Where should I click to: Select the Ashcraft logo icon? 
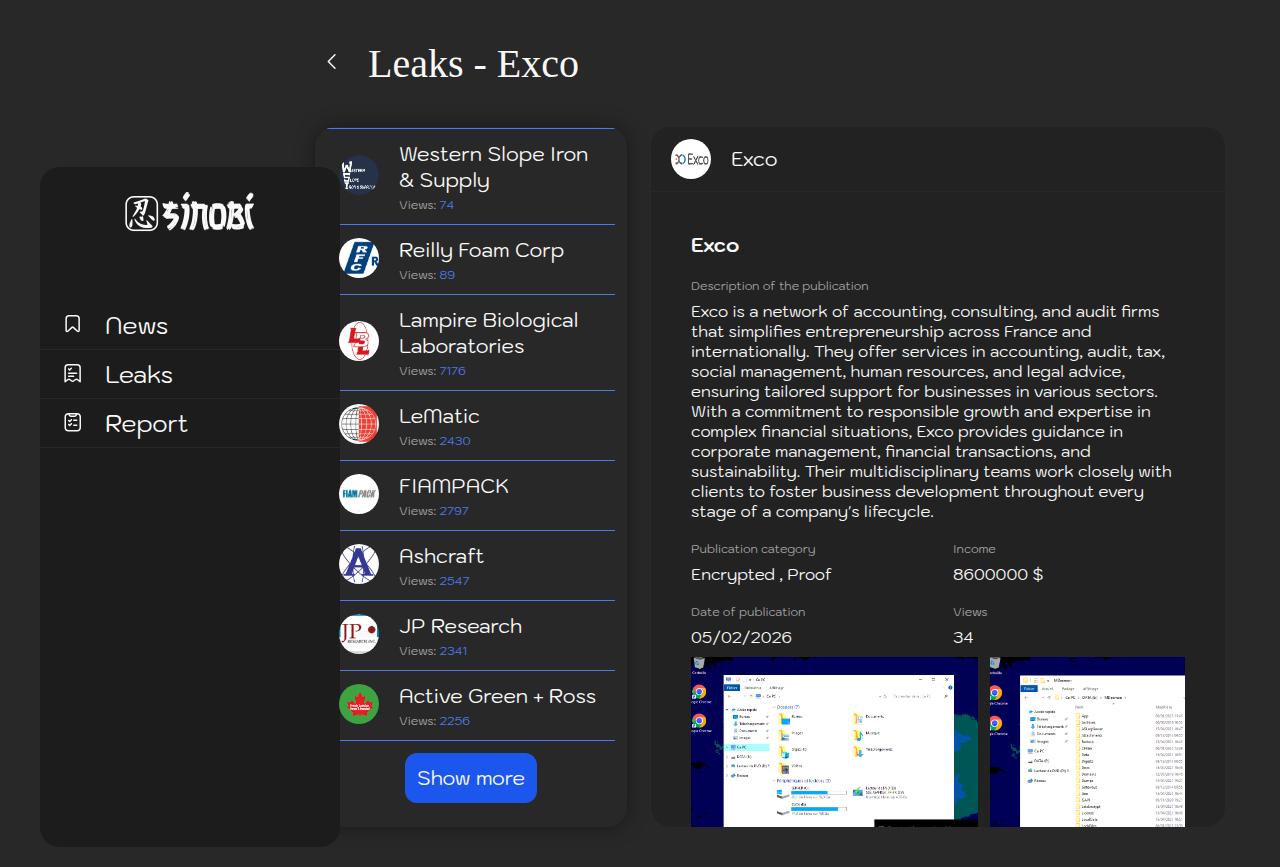click(359, 564)
